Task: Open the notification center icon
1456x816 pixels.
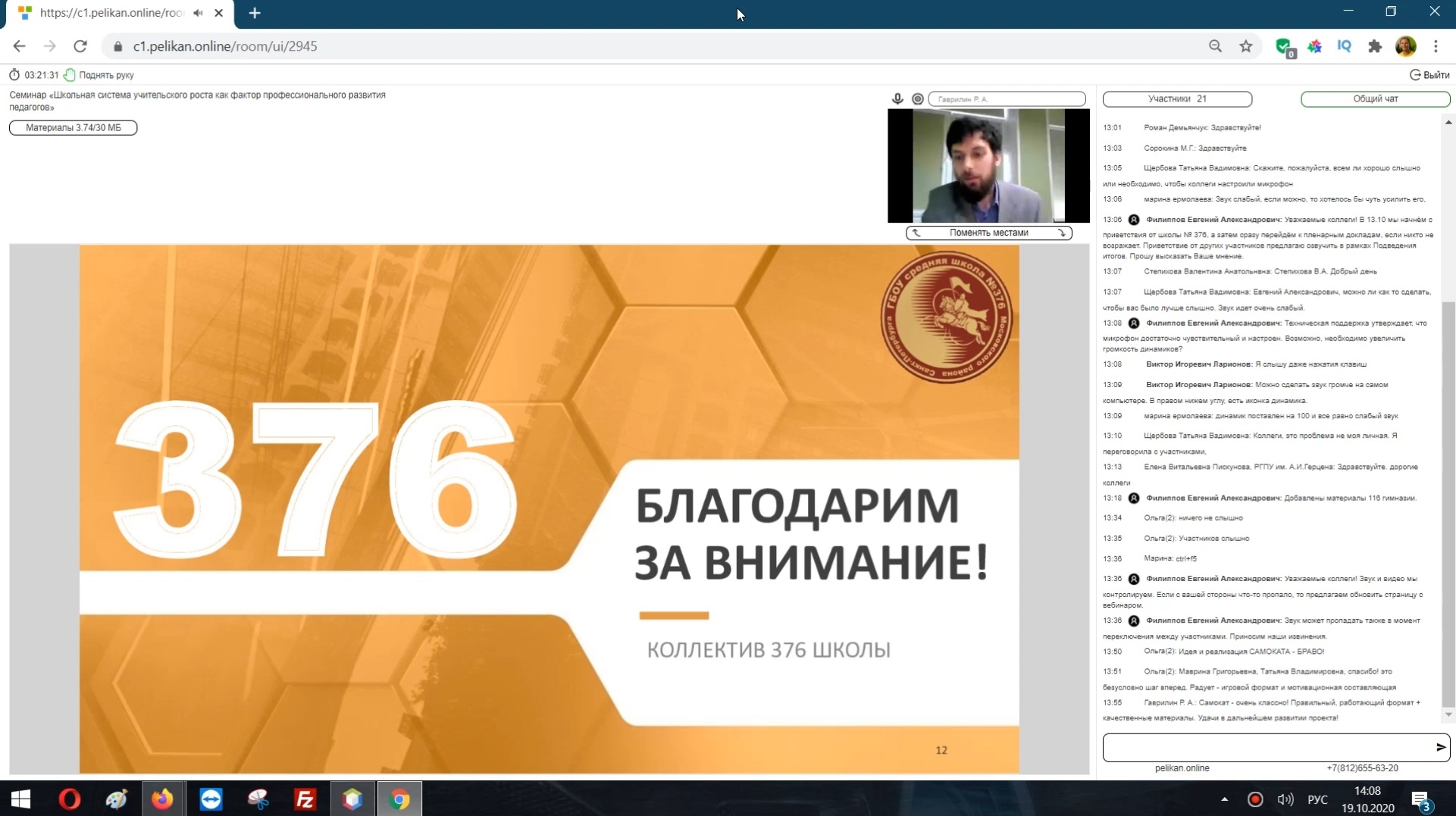Action: [x=1420, y=799]
